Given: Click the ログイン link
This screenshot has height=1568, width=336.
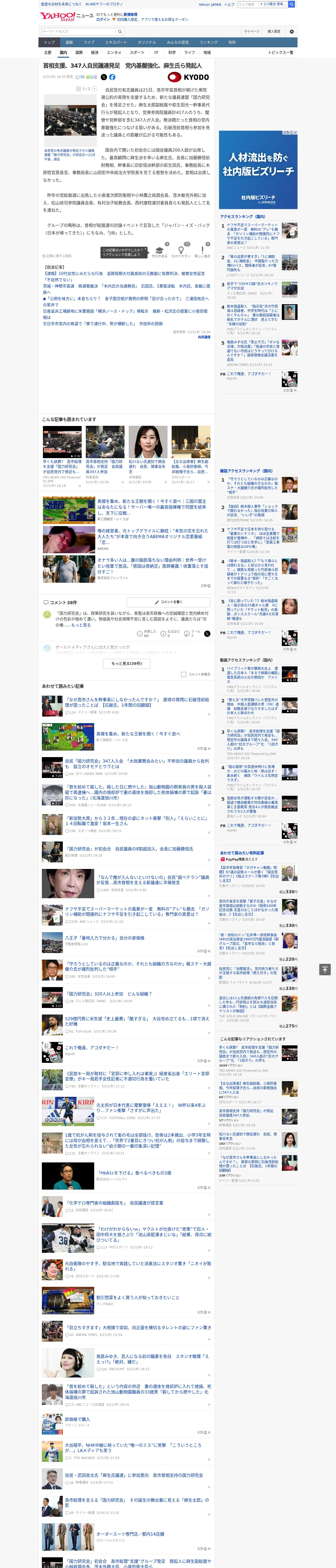Looking at the screenshot, I should click(103, 20).
